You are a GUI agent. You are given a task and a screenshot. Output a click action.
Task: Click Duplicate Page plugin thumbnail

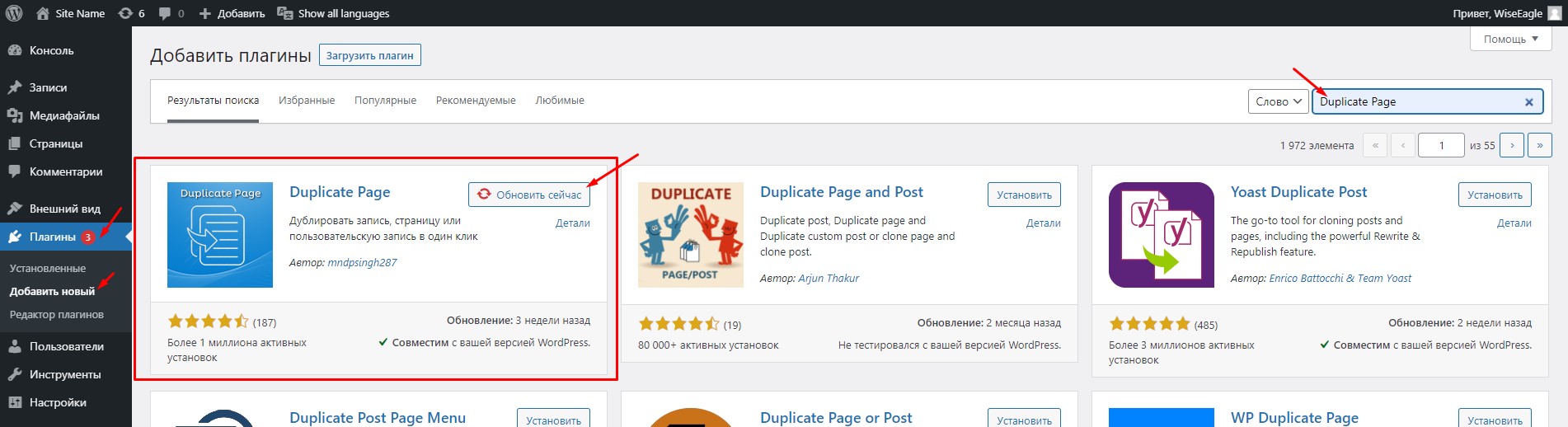click(x=220, y=235)
